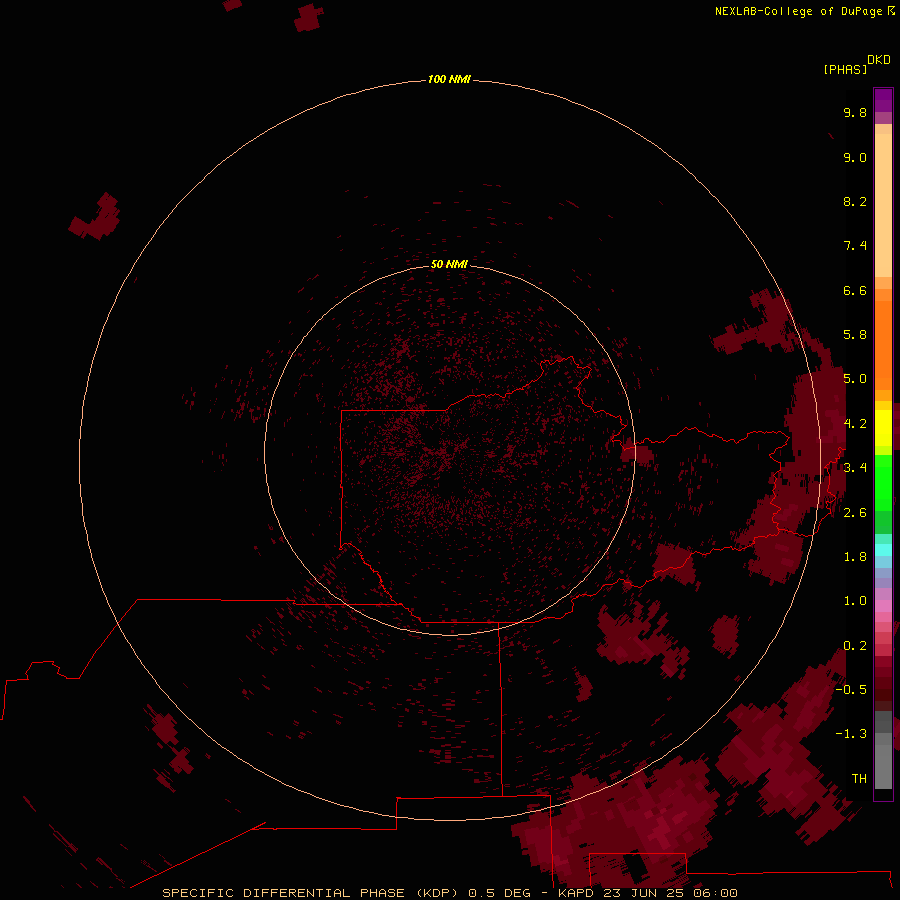Pick the pink segment of the color bar
900x900 pixels.
point(883,606)
